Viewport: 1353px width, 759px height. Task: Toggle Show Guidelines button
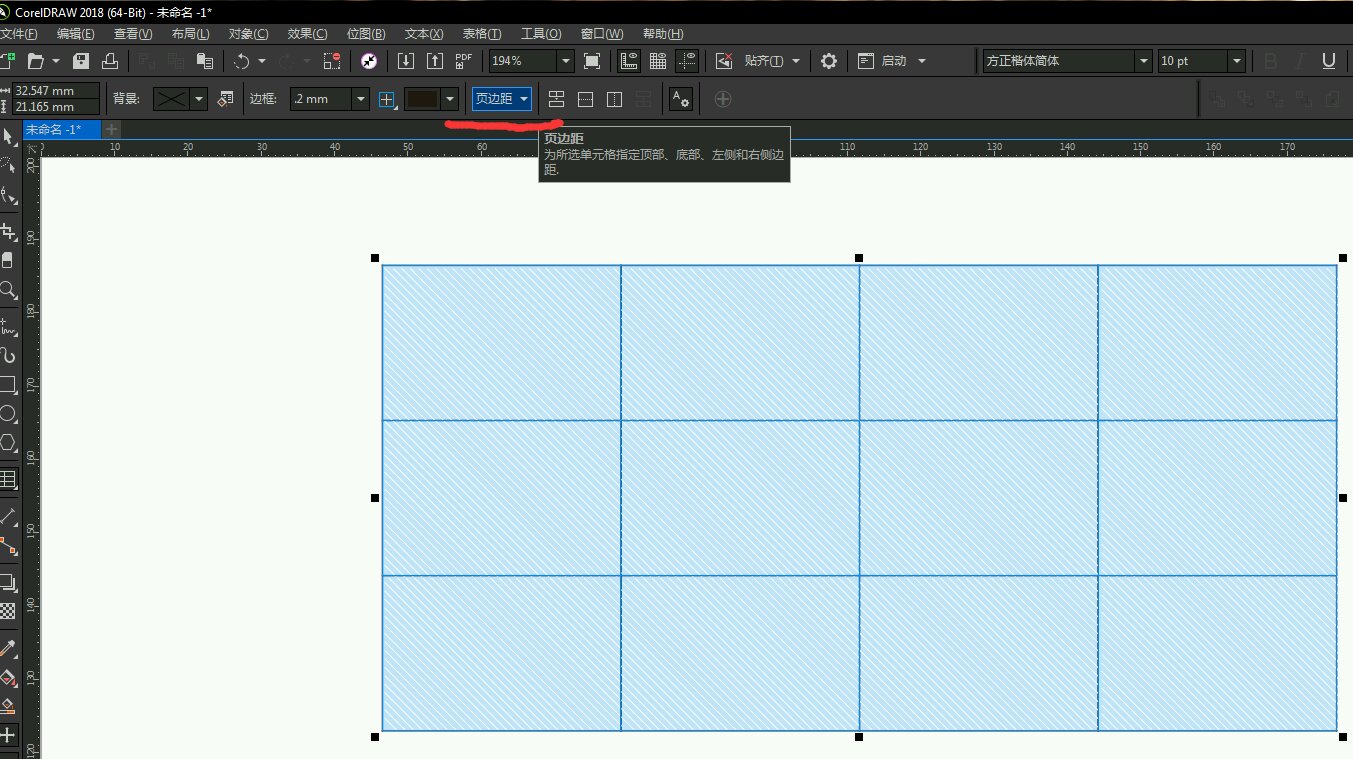tap(687, 61)
